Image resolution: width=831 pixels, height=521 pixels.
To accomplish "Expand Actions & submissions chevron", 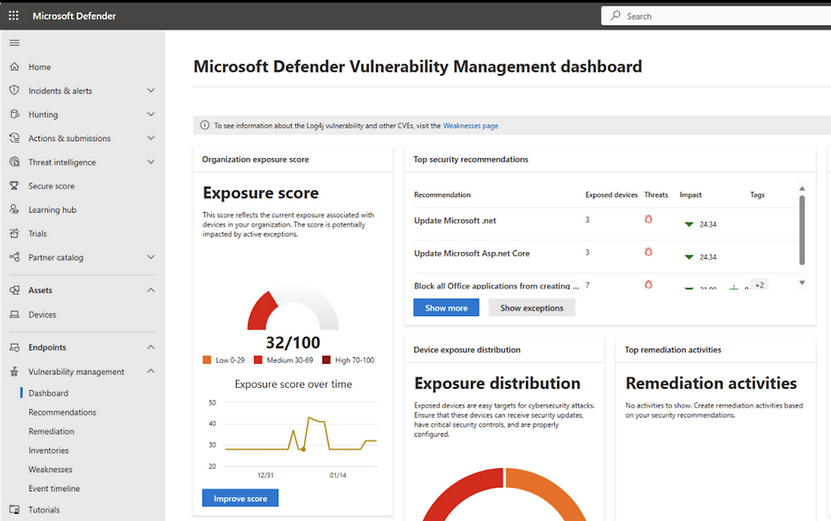I will (151, 138).
